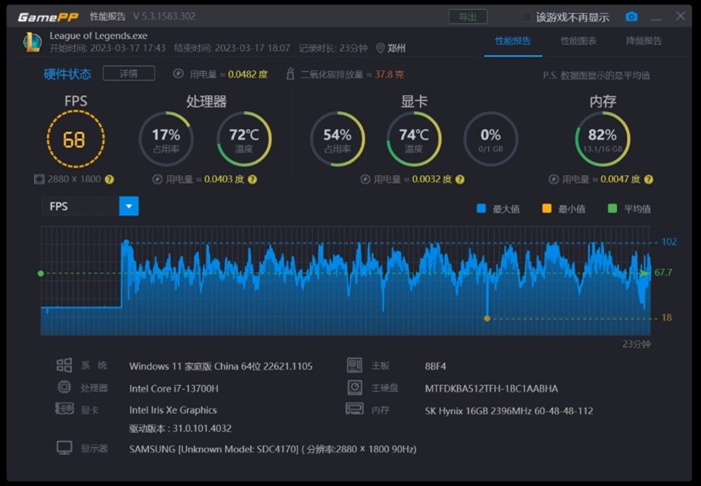Click the location pin icon near 郑州
Image resolution: width=701 pixels, height=486 pixels.
click(380, 48)
